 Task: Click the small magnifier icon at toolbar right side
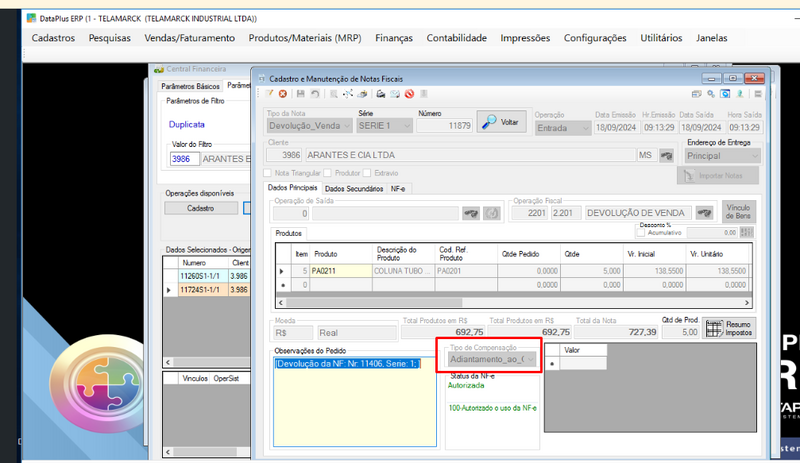711,94
